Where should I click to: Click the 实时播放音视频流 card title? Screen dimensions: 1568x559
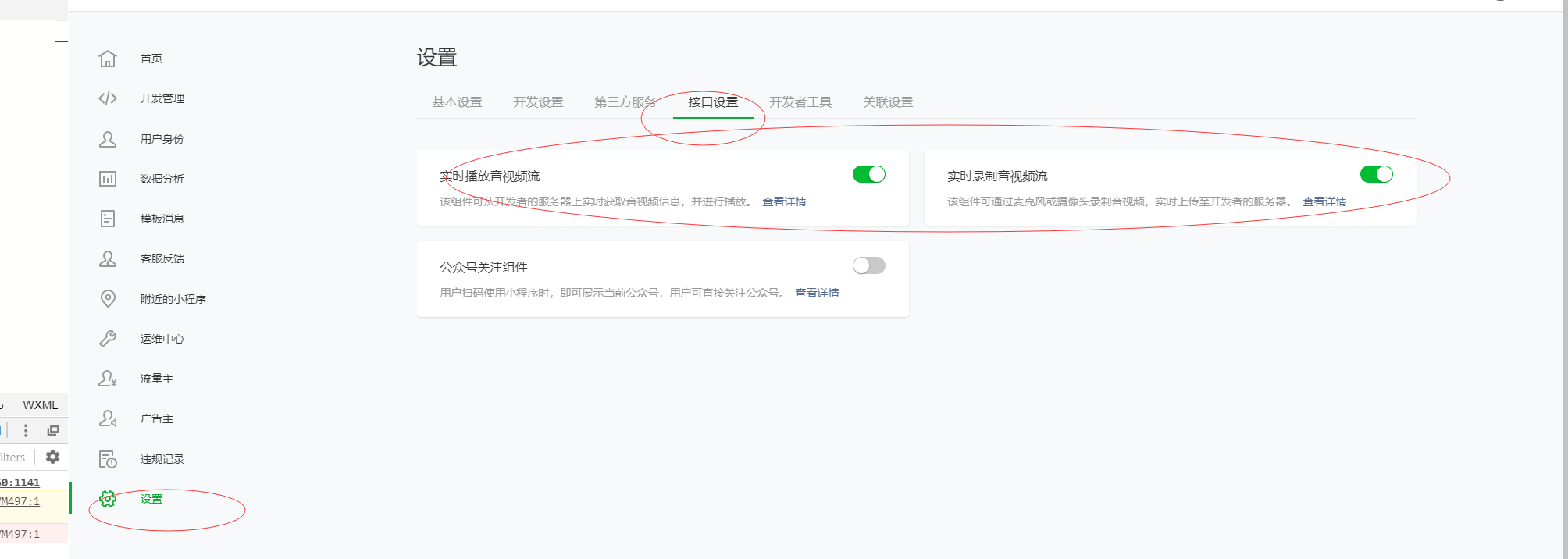(490, 176)
